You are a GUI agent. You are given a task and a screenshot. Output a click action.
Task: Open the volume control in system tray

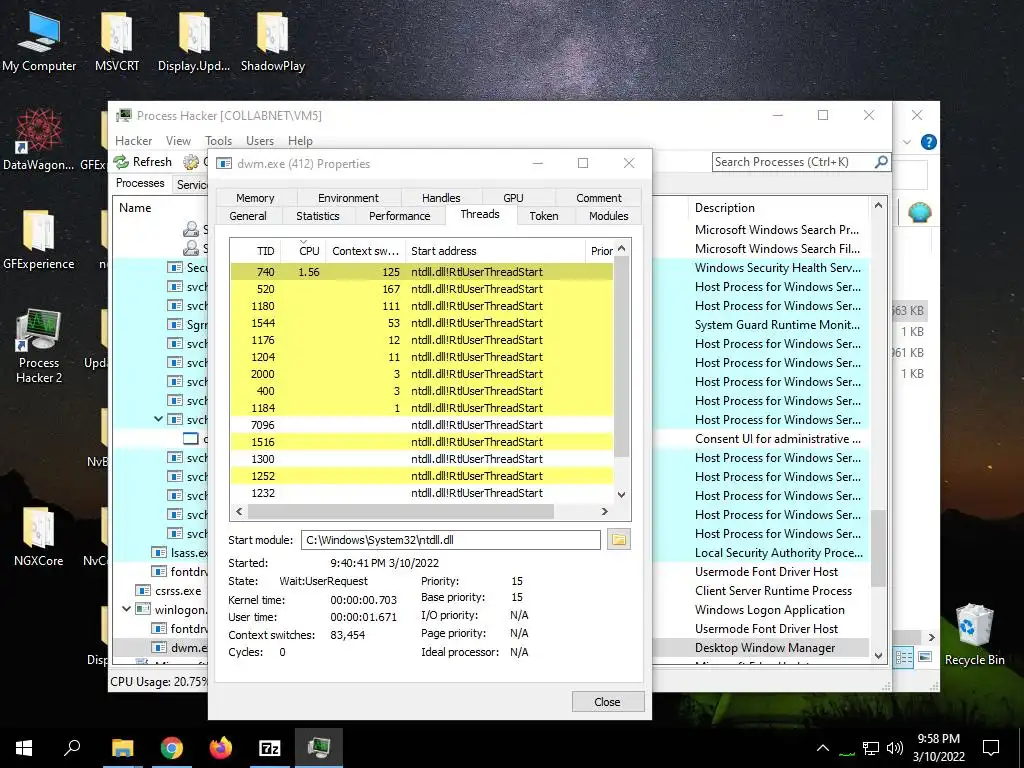(x=895, y=748)
